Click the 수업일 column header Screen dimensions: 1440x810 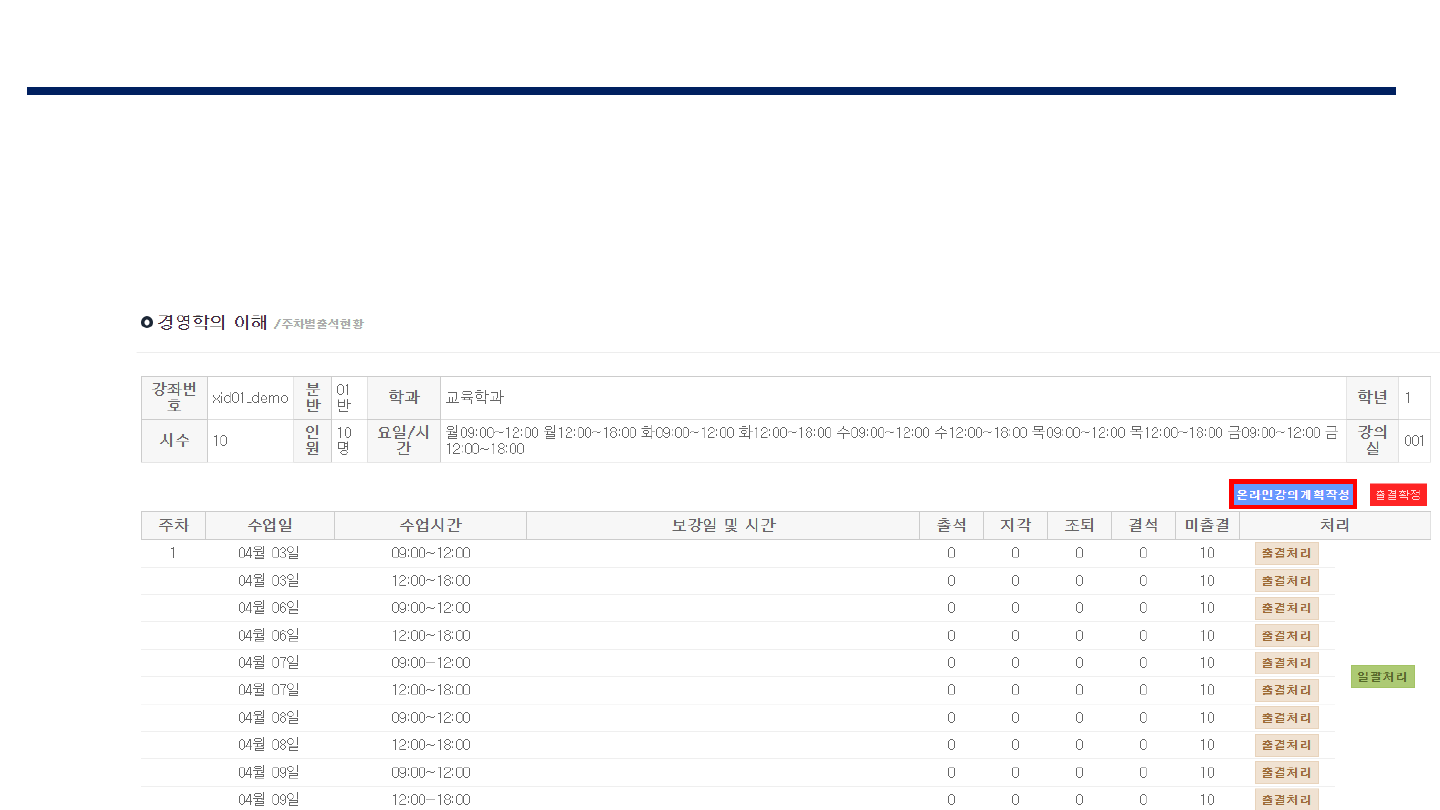(x=270, y=526)
